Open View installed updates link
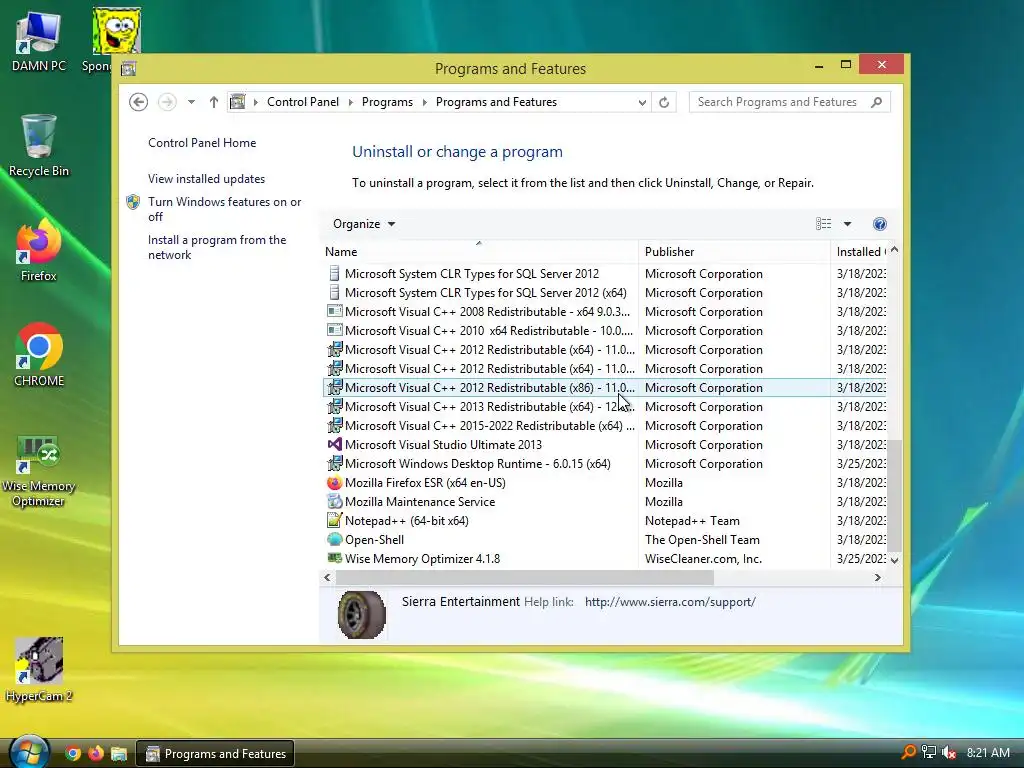 206,179
